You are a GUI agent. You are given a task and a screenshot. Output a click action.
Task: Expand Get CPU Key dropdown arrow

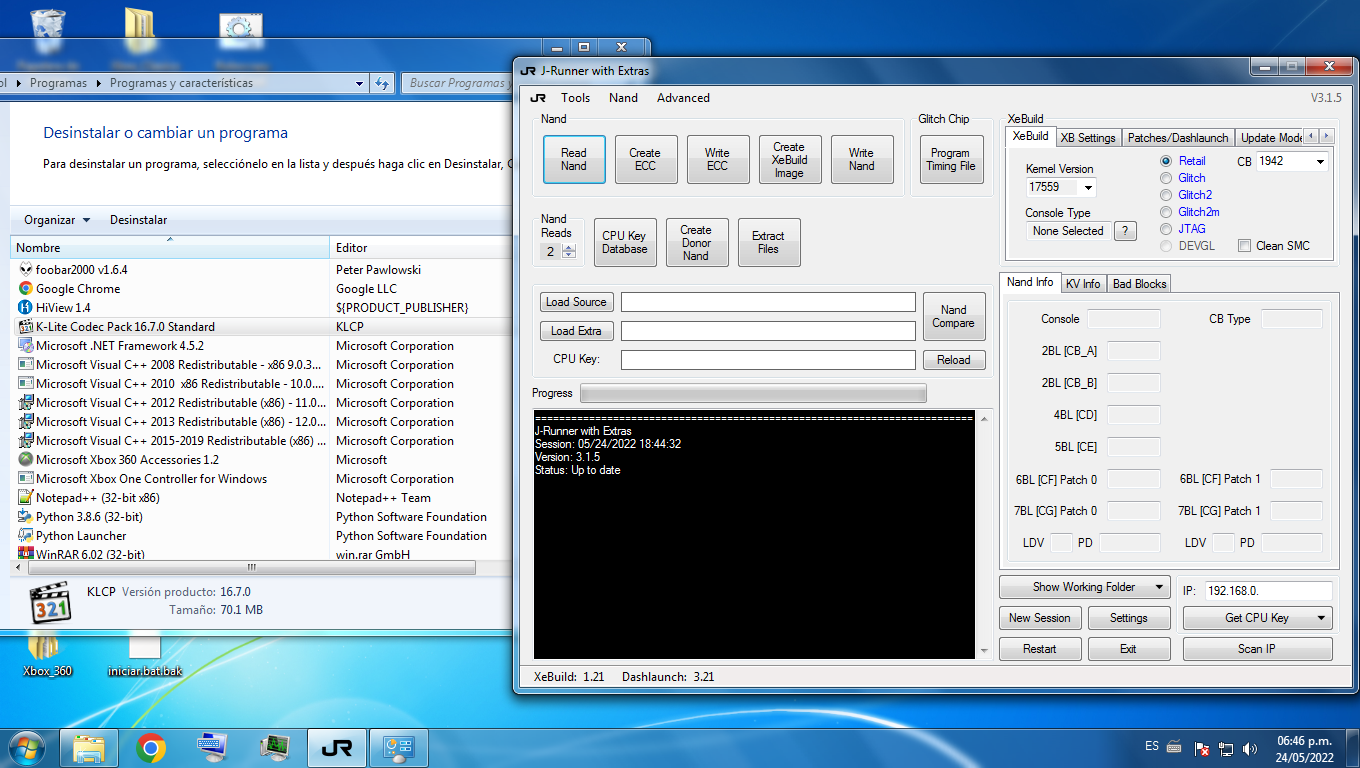1322,618
